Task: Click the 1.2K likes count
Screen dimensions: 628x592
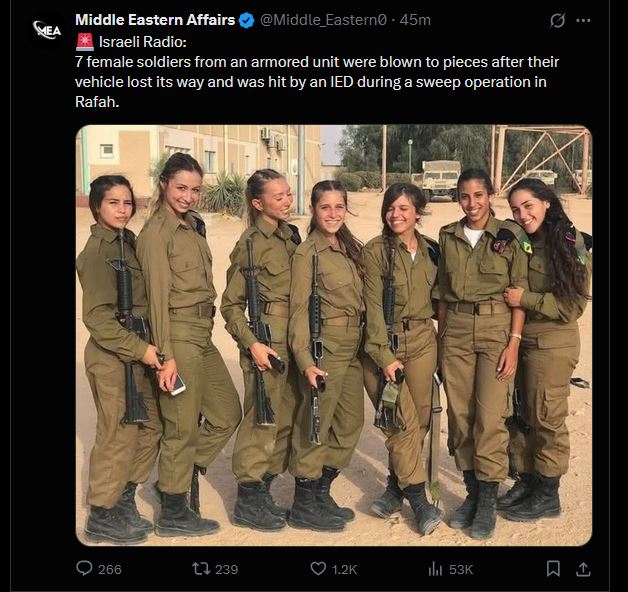Action: [x=344, y=569]
